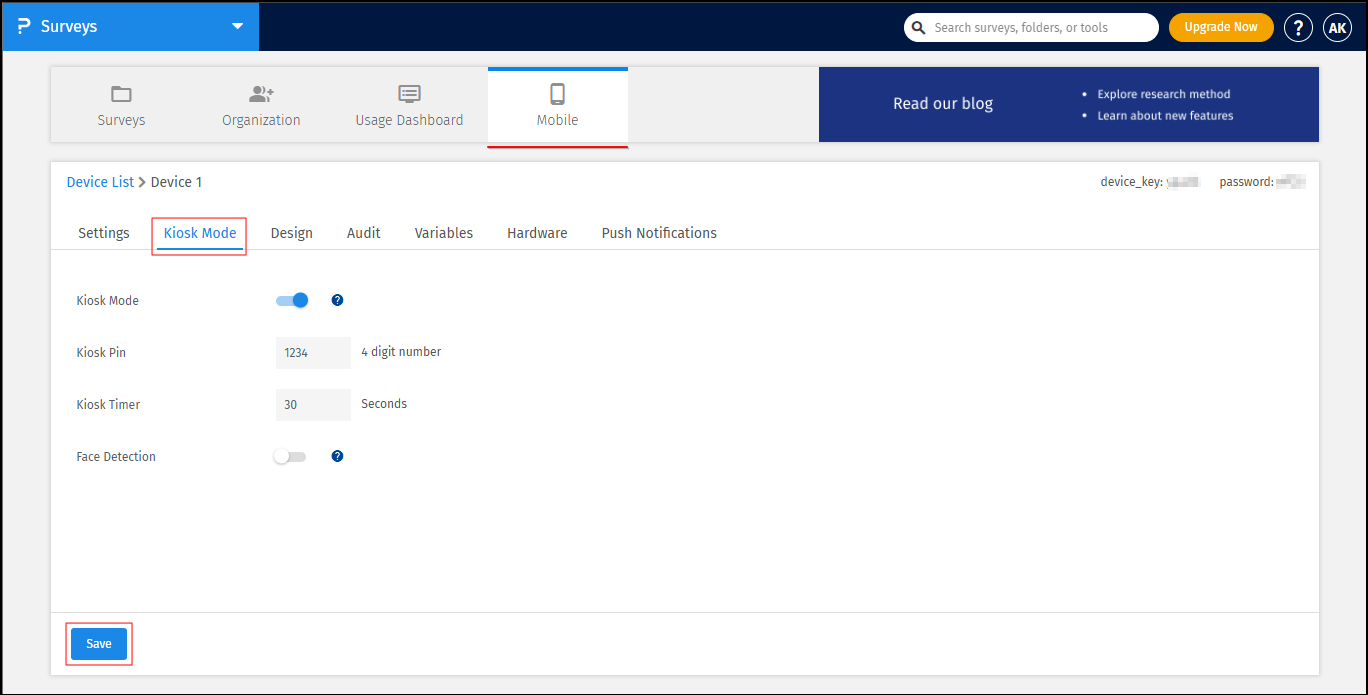Screen dimensions: 1368x695
Task: Click the QuestionPro logo icon
Action: (24, 27)
